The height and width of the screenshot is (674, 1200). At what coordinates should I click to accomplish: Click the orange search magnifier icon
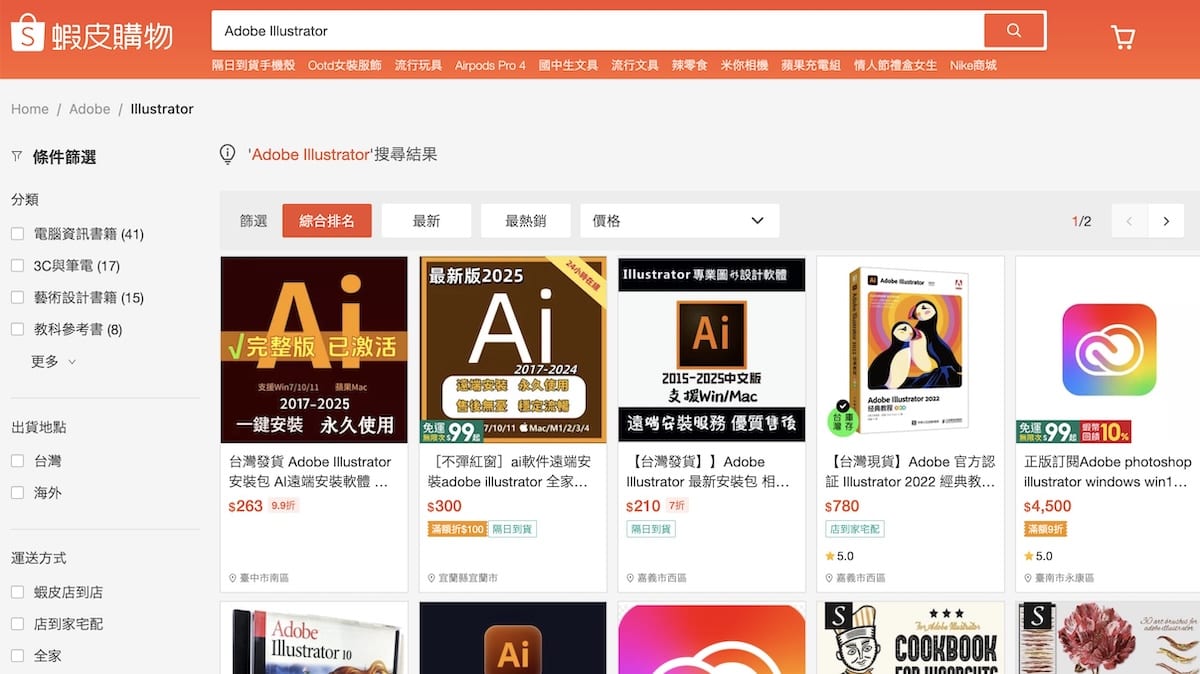coord(1014,31)
